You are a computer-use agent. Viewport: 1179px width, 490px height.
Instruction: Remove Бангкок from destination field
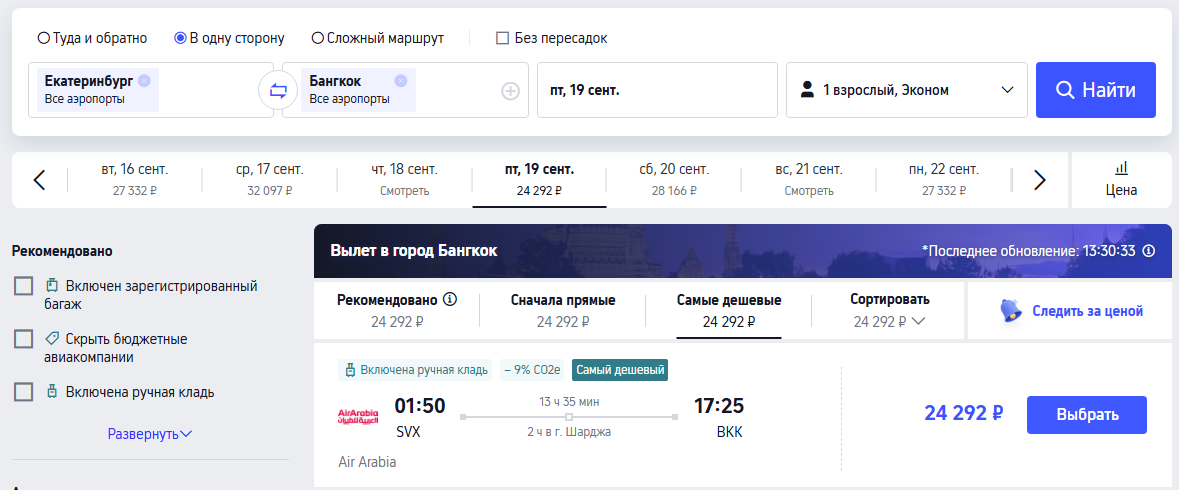pos(401,80)
